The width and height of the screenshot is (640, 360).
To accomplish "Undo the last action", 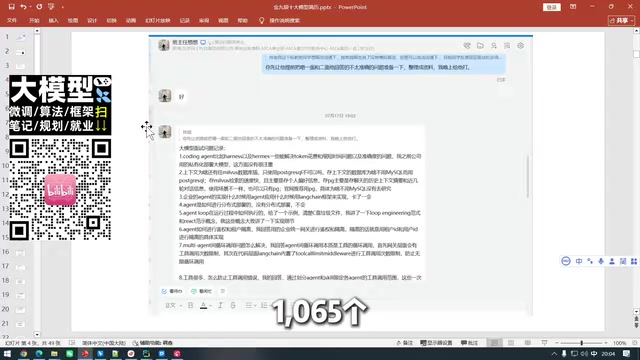I will pyautogui.click(x=23, y=7).
